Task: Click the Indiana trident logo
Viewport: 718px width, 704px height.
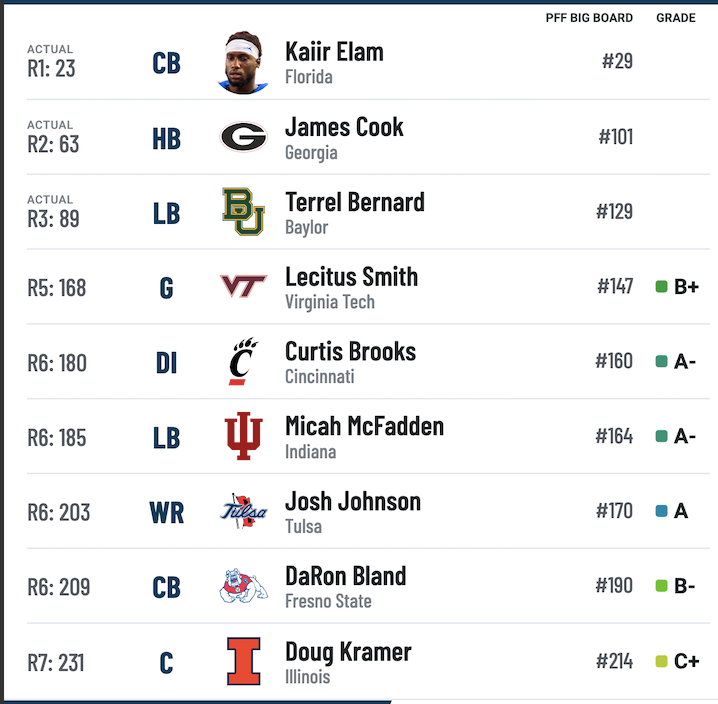Action: click(x=243, y=436)
